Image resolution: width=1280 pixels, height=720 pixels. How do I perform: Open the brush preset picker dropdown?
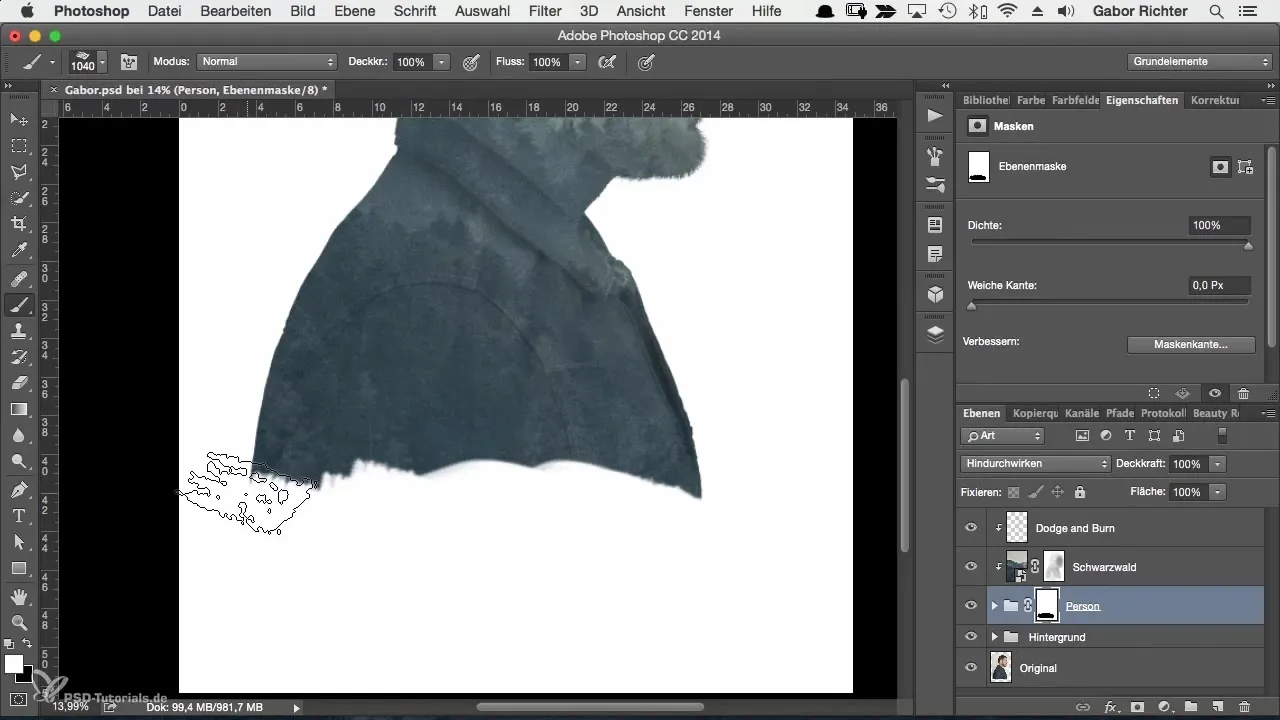tap(103, 62)
